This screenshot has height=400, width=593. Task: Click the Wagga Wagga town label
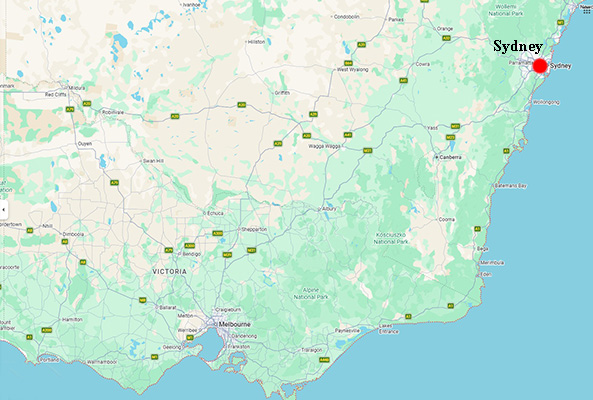[x=324, y=146]
